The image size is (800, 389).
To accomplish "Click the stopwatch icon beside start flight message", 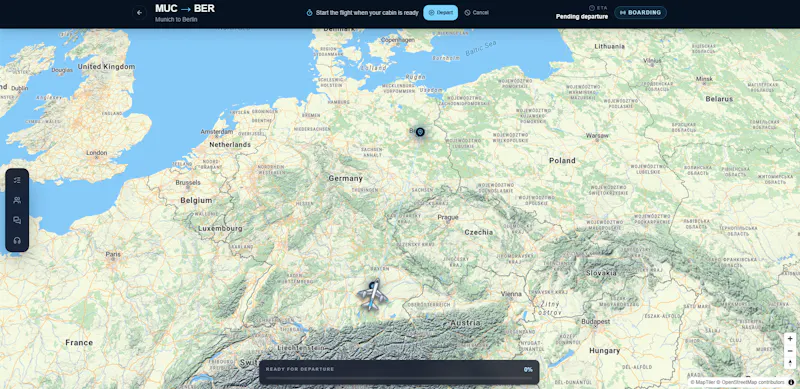I will tap(309, 13).
